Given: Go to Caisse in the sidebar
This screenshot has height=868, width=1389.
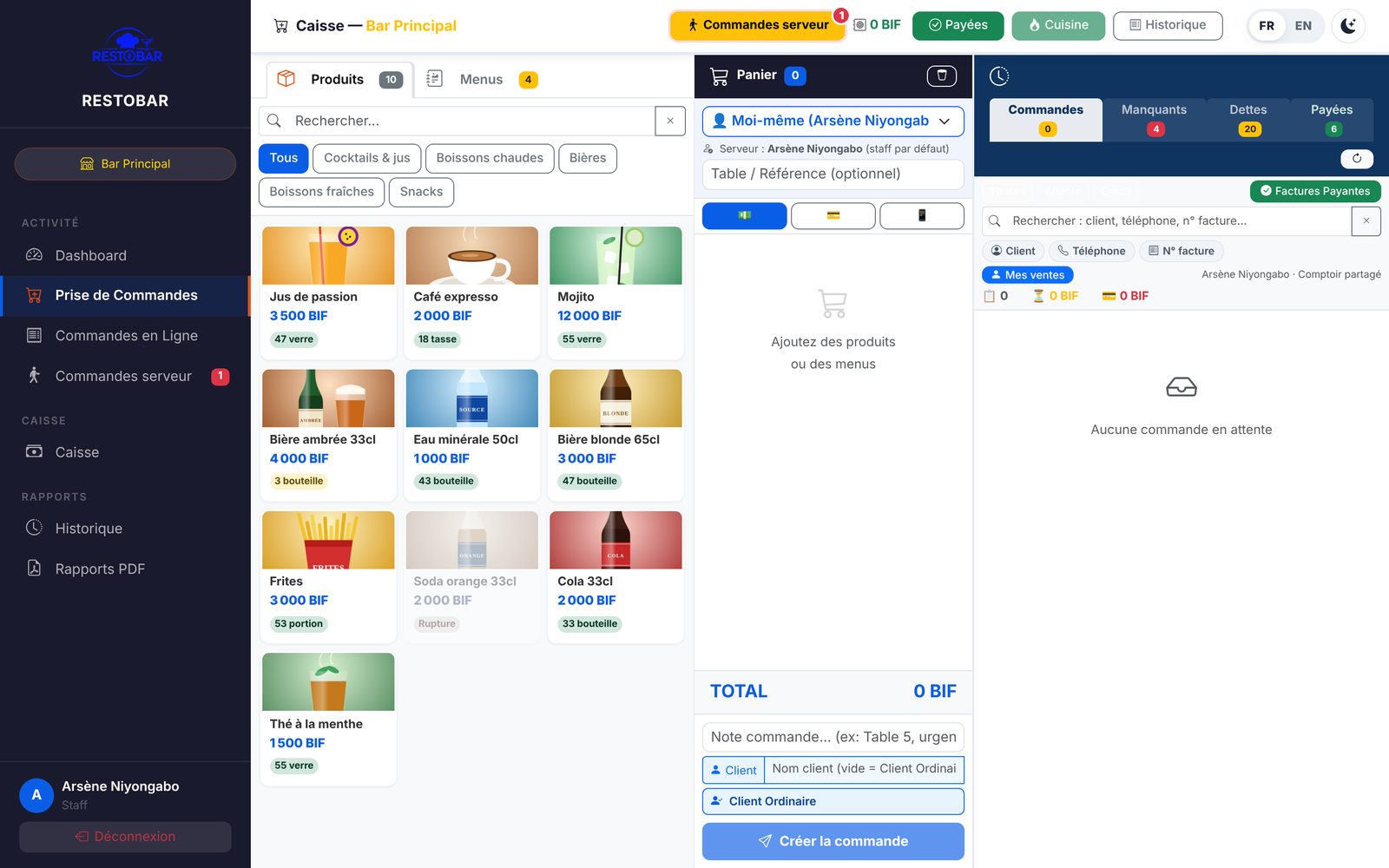Looking at the screenshot, I should (x=125, y=452).
